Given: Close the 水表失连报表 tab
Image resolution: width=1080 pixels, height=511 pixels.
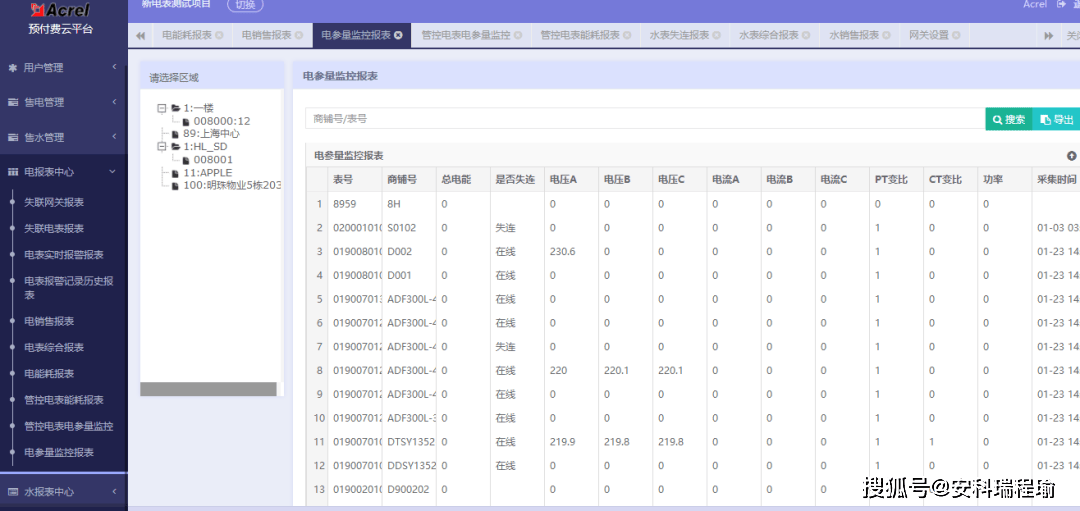Looking at the screenshot, I should [717, 35].
